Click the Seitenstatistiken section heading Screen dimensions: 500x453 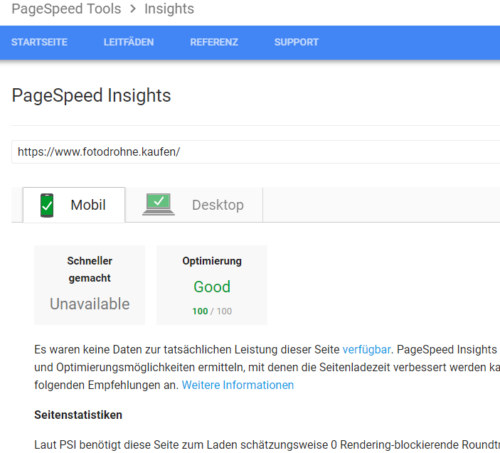pyautogui.click(x=78, y=415)
